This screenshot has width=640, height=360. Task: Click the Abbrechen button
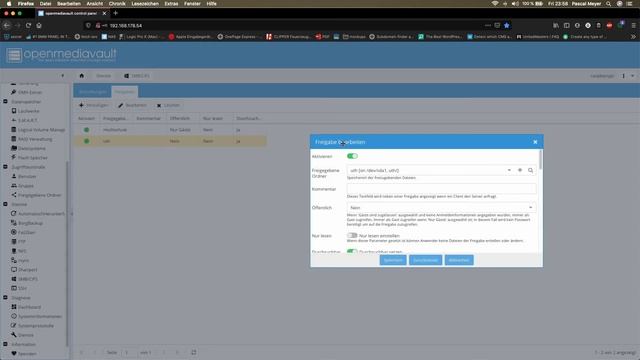[459, 260]
